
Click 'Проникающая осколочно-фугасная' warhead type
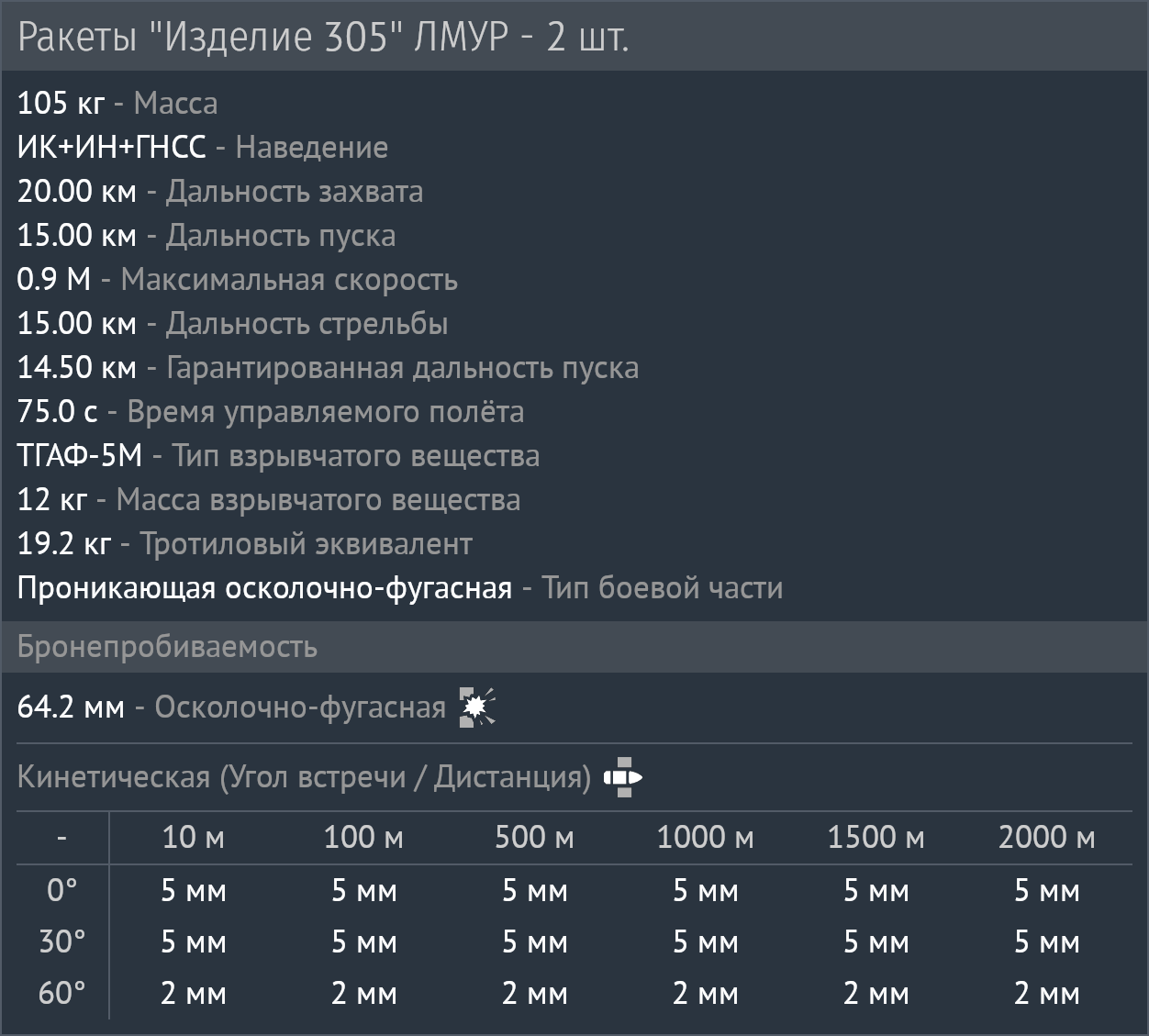264,588
